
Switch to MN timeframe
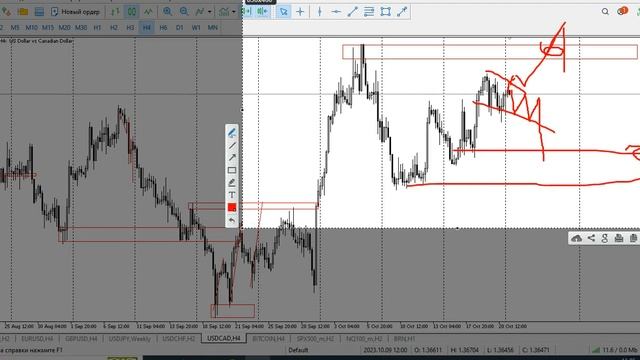(x=213, y=28)
